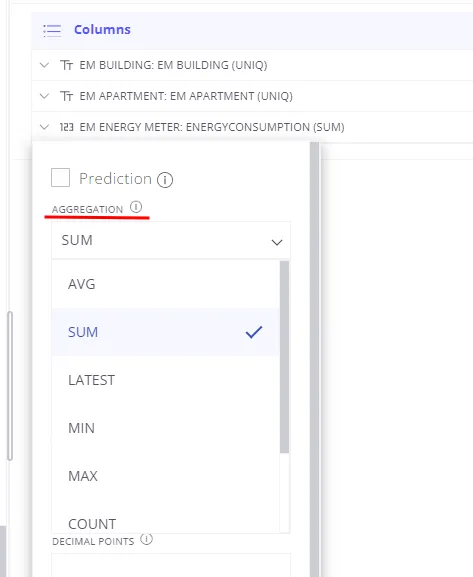Open the Decimal Points info icon
This screenshot has width=473, height=577.
(x=147, y=539)
